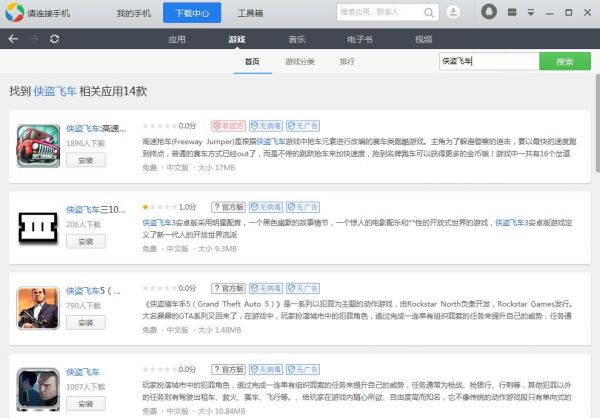Open the feedback message icon in title bar
The image size is (600, 418).
512,13
